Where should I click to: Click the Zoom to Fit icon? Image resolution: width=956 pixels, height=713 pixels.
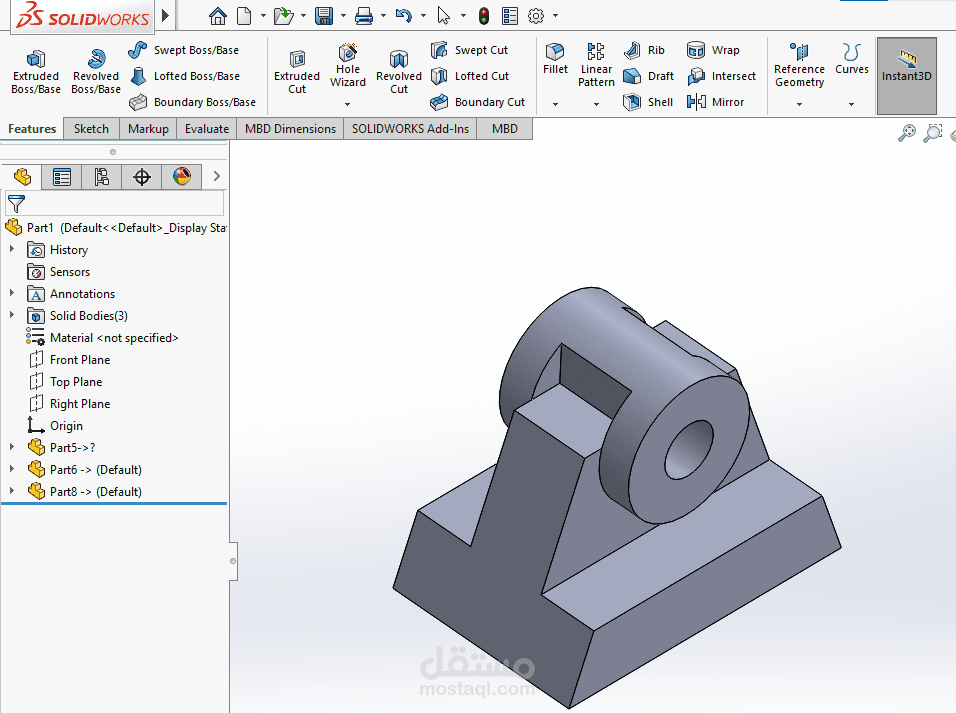point(907,132)
